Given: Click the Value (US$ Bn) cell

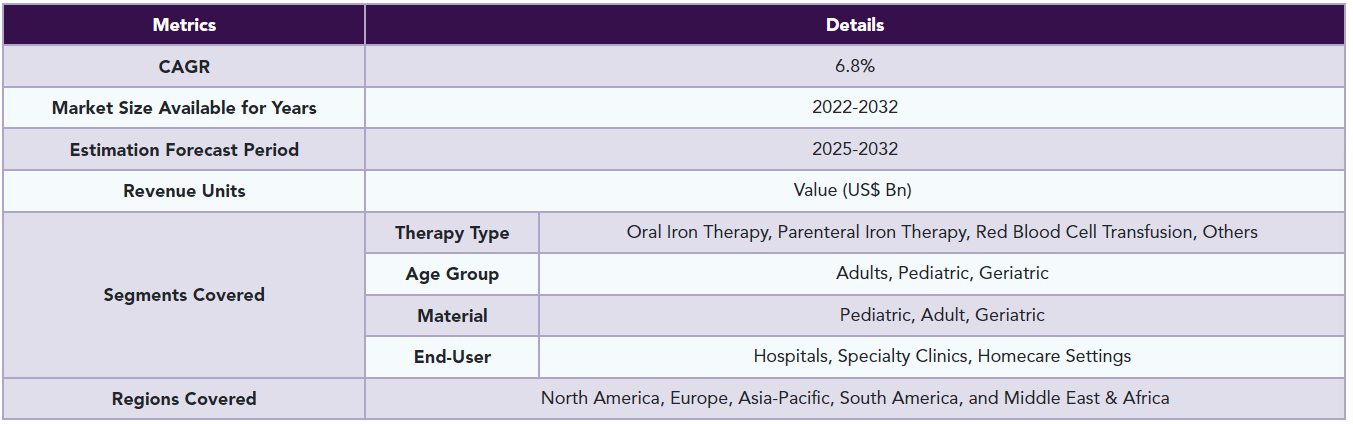Looking at the screenshot, I should 855,191.
